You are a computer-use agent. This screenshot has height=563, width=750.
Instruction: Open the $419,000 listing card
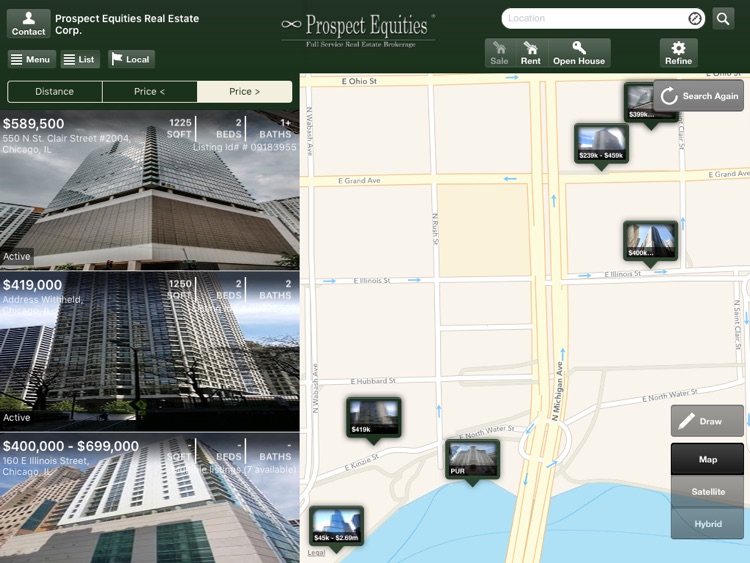click(x=150, y=351)
